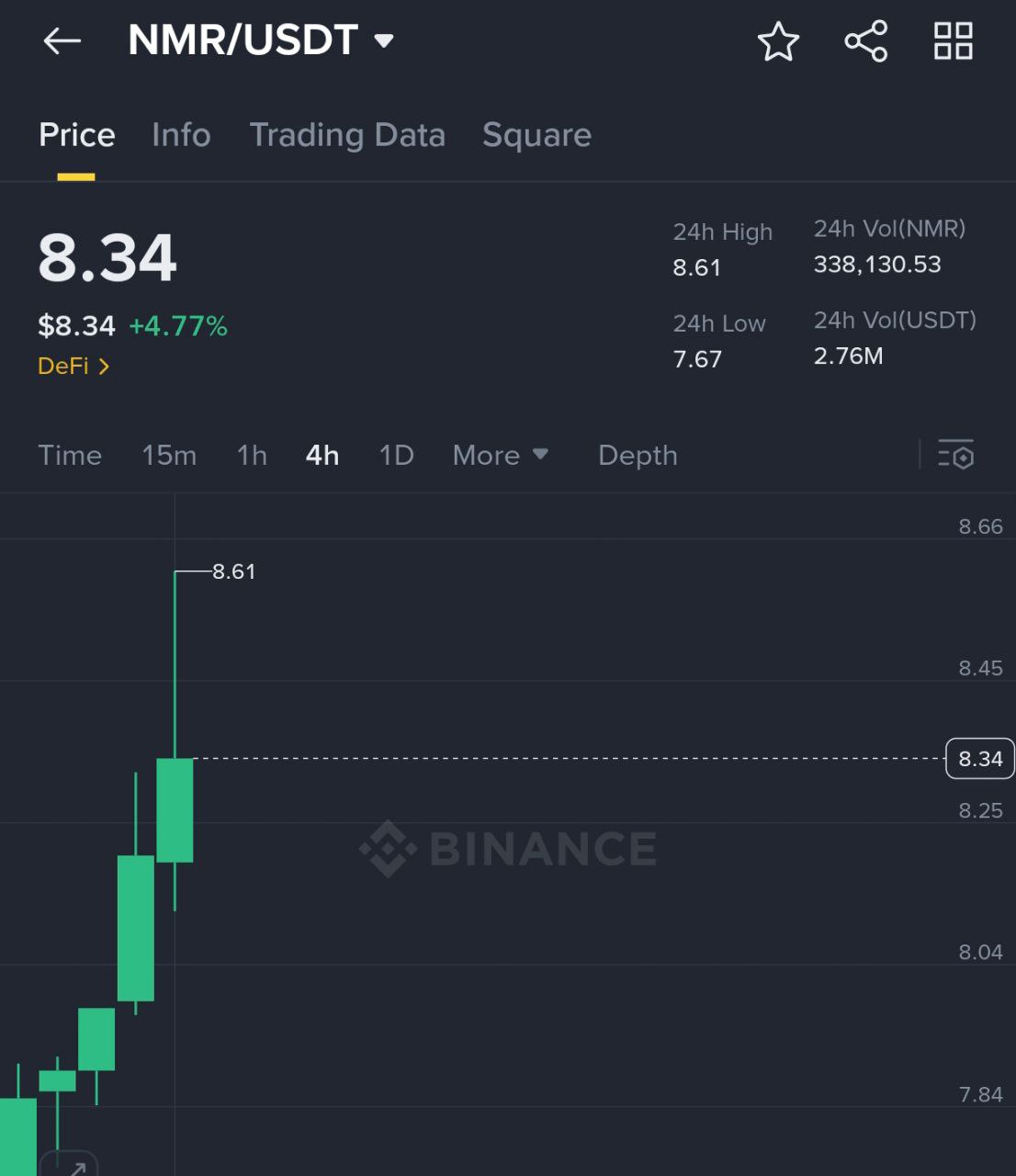This screenshot has width=1016, height=1176.
Task: Switch to the Price tab
Action: click(77, 135)
